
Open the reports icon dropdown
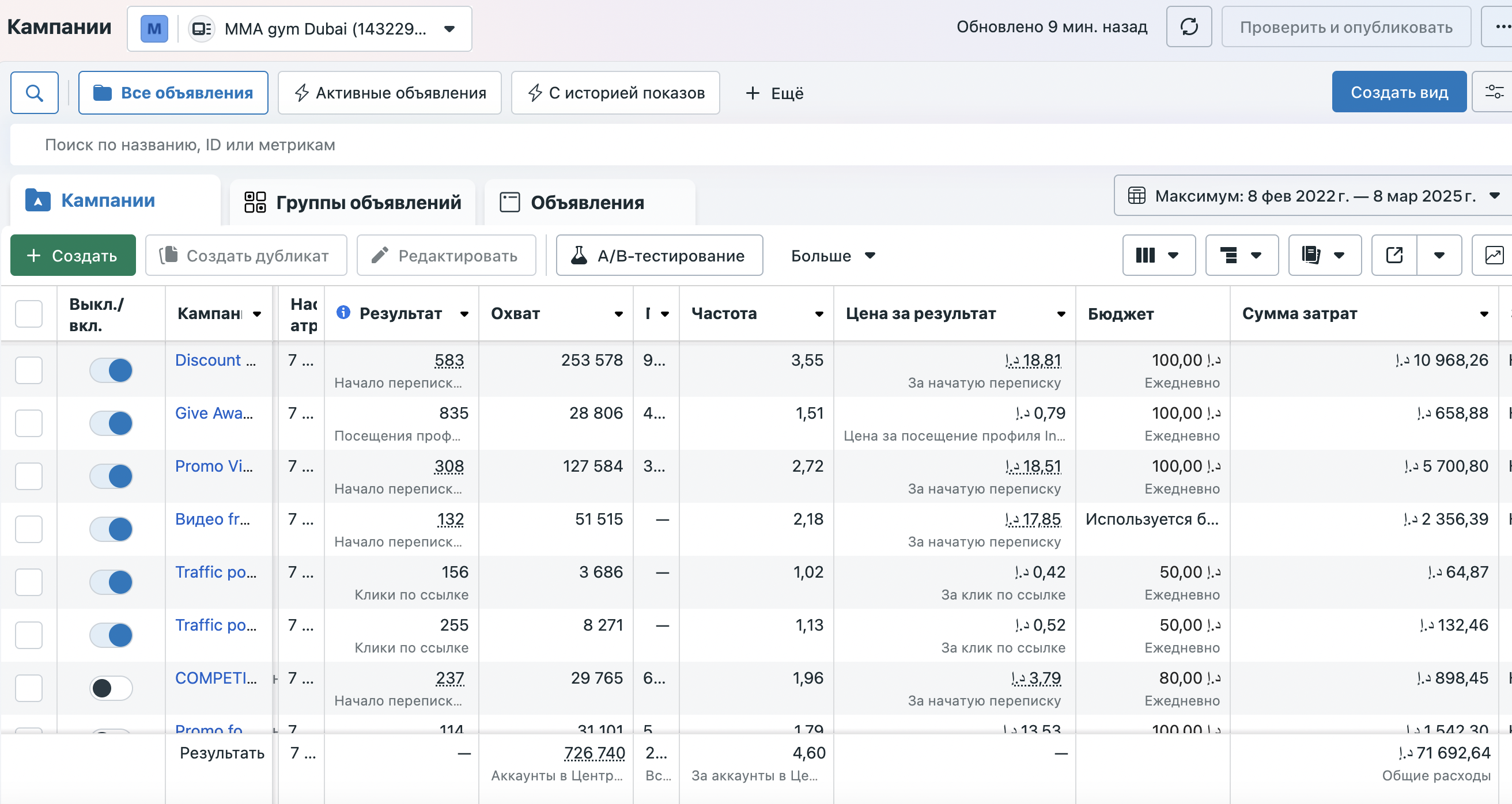click(1325, 255)
